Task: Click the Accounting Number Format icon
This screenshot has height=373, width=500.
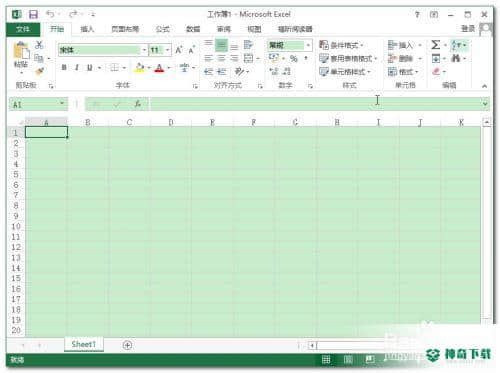Action: (274, 58)
